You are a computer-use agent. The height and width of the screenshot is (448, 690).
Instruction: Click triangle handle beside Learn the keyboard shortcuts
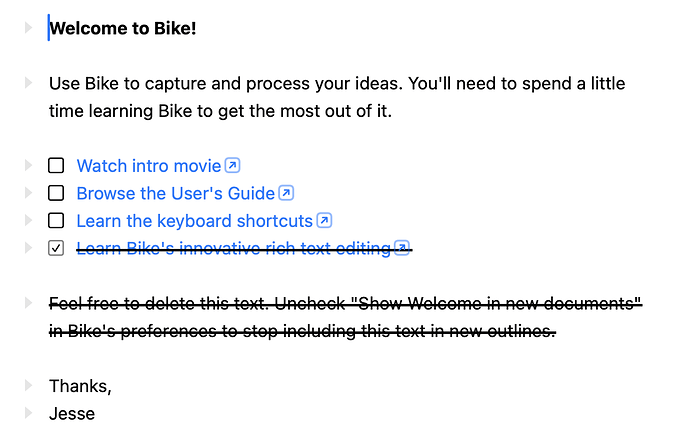tap(29, 220)
